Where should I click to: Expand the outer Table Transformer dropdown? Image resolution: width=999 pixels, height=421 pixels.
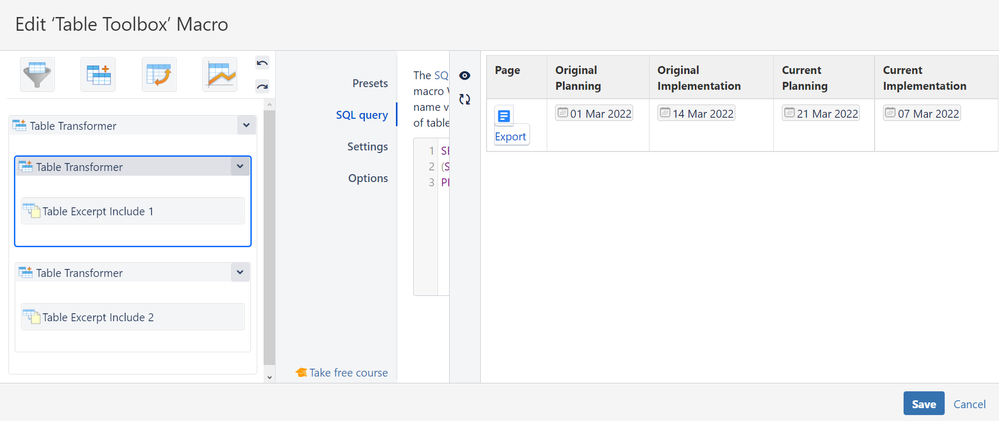tap(247, 125)
